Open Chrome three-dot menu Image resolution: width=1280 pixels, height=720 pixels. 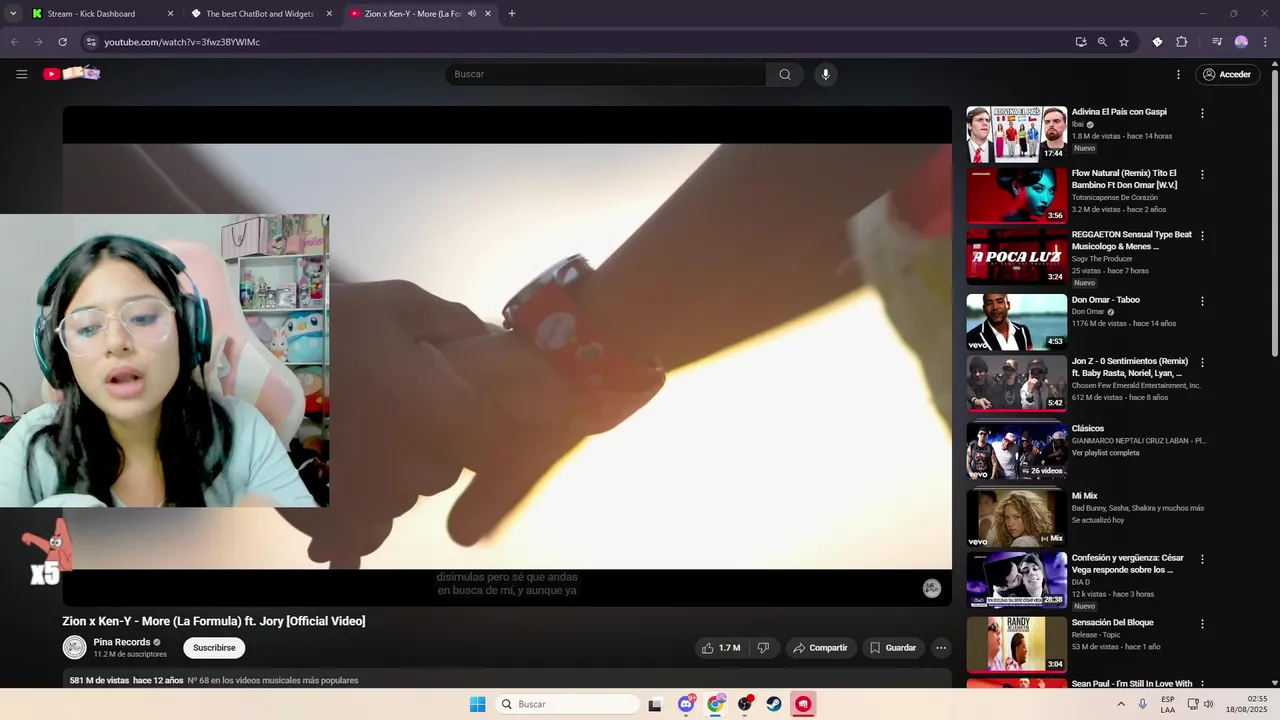[1264, 42]
